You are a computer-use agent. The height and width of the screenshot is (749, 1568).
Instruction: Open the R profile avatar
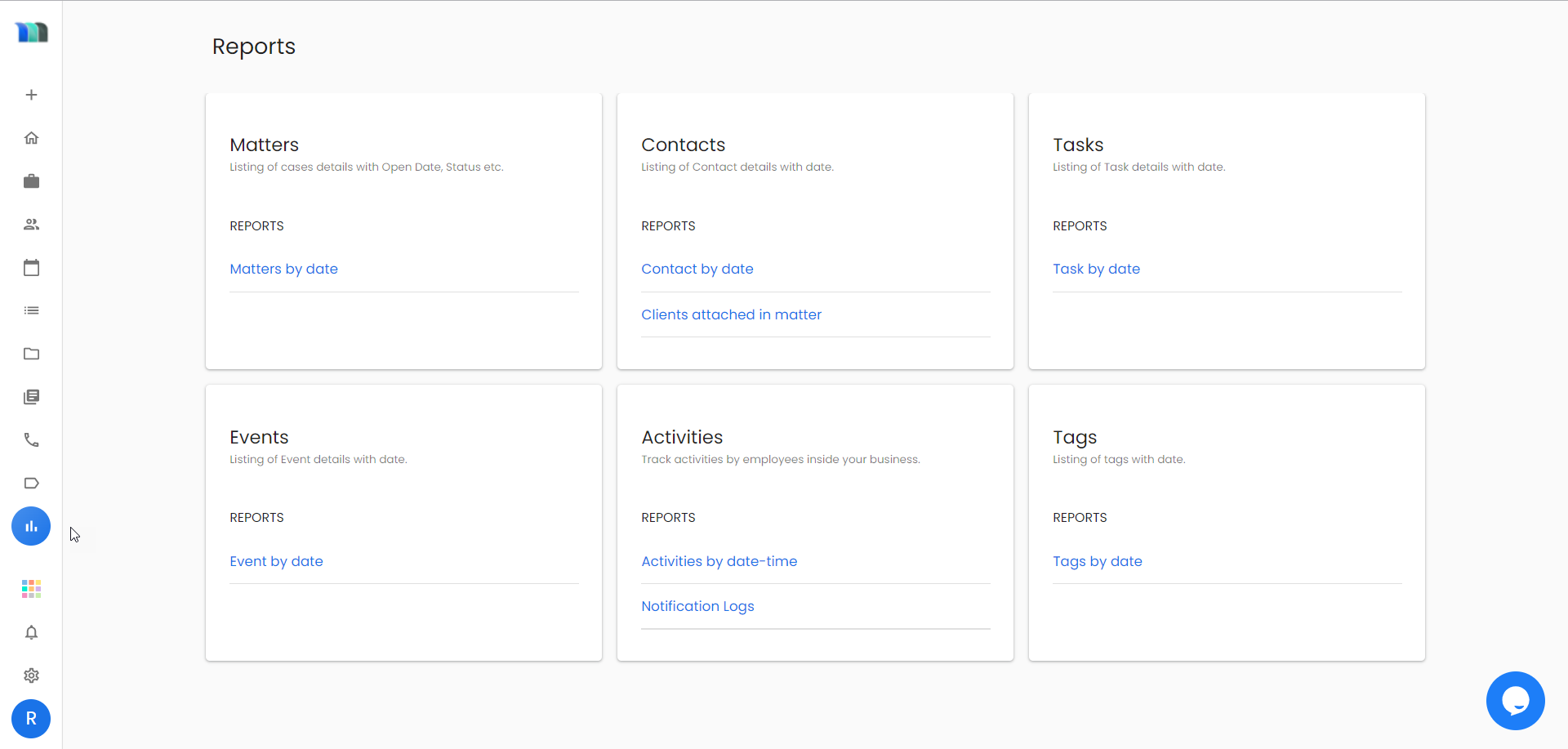pos(31,719)
